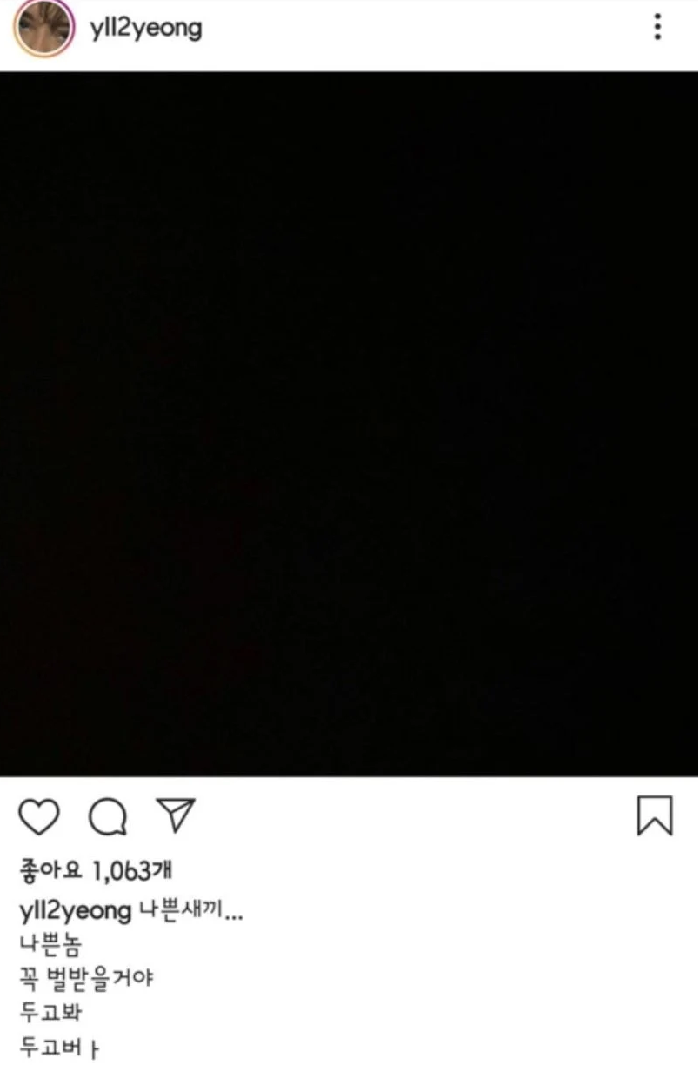The height and width of the screenshot is (1065, 700).
Task: Share the post with the paper plane icon
Action: (177, 814)
